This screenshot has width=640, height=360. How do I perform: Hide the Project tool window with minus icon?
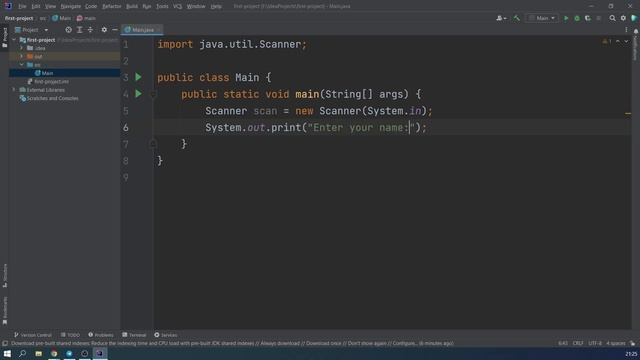pyautogui.click(x=115, y=30)
